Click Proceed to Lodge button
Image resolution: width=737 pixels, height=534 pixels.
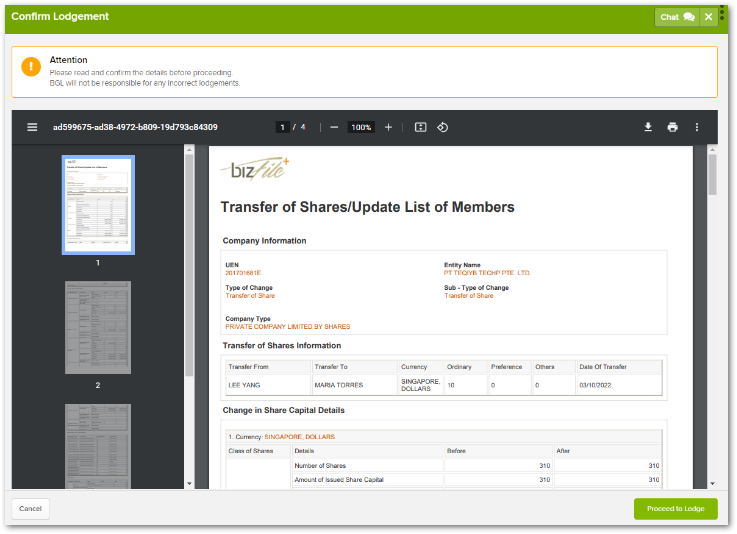tap(675, 509)
